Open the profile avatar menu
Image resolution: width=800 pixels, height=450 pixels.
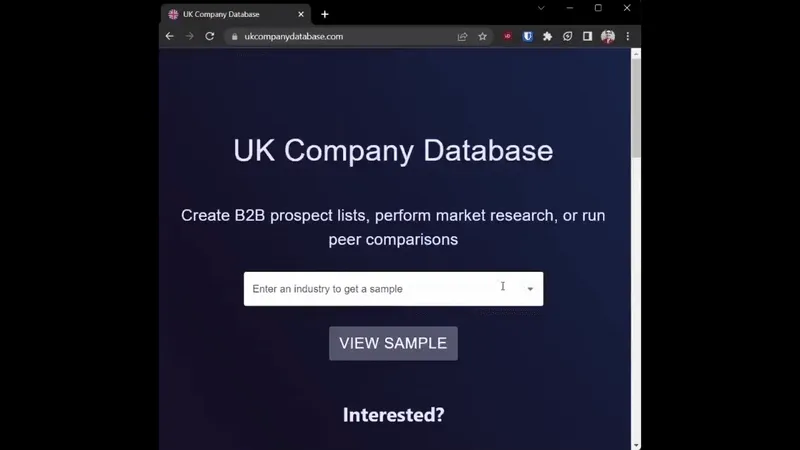click(x=608, y=36)
